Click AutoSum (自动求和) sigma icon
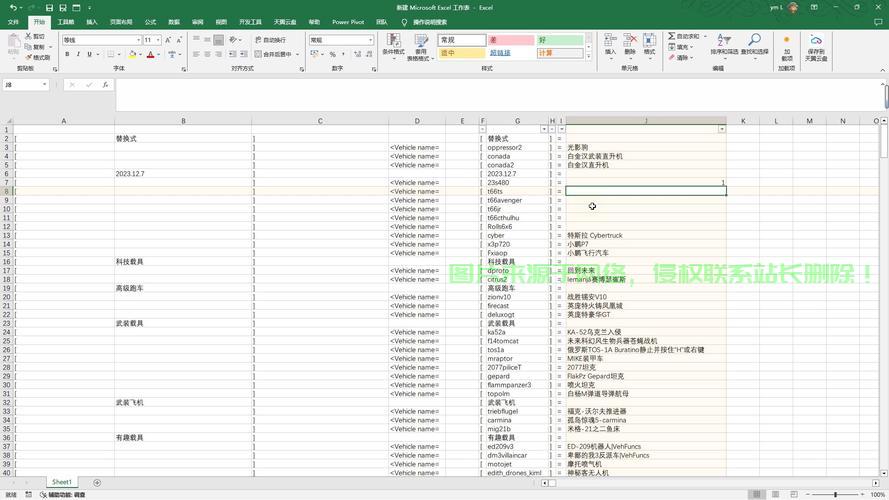The image size is (889, 500). click(672, 36)
